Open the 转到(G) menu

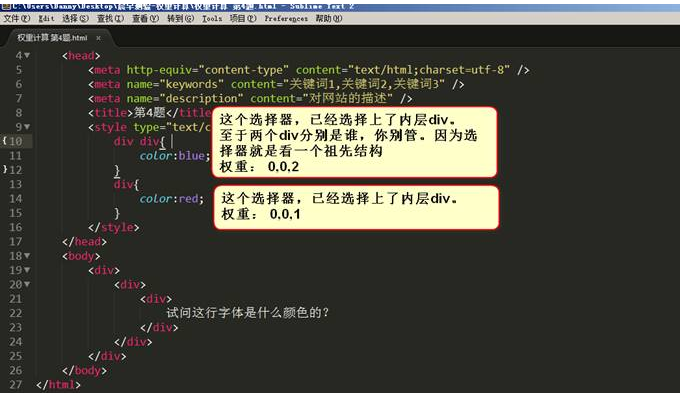click(181, 18)
